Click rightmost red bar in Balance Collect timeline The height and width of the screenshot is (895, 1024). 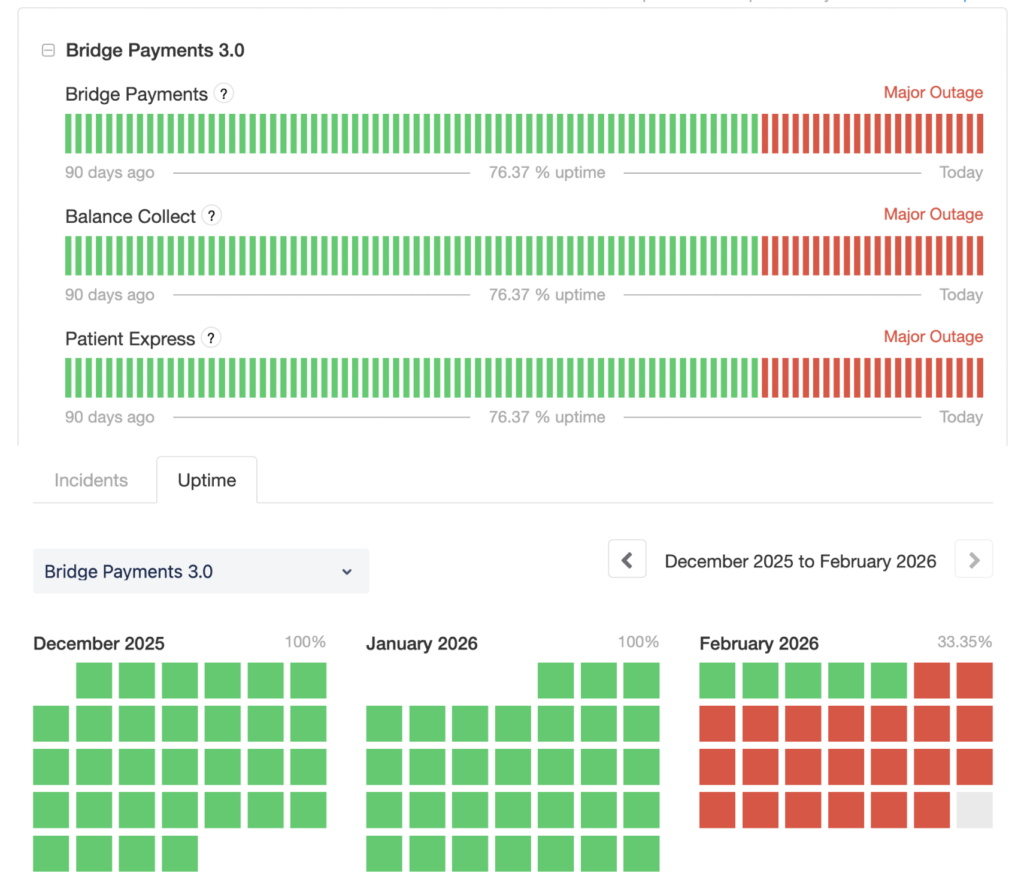pos(980,256)
